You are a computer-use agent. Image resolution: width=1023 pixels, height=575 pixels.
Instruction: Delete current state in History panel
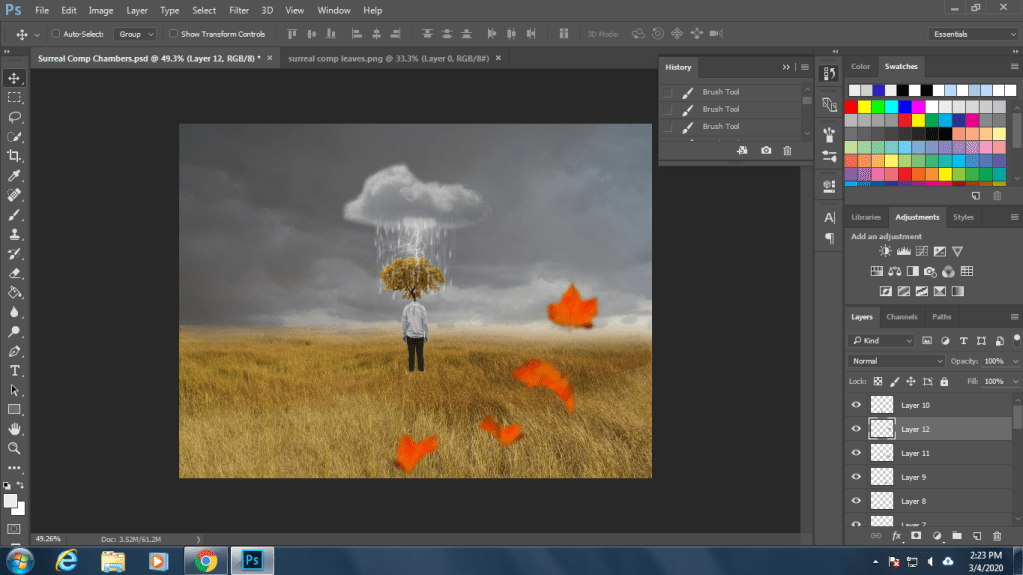tap(787, 150)
